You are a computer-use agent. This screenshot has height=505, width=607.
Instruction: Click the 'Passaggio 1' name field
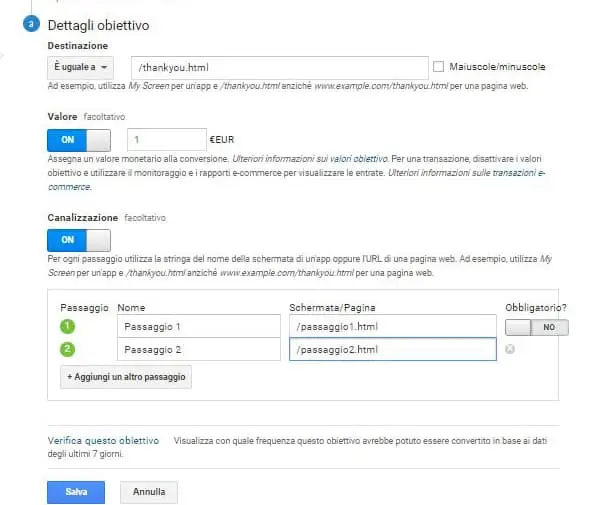tap(199, 326)
